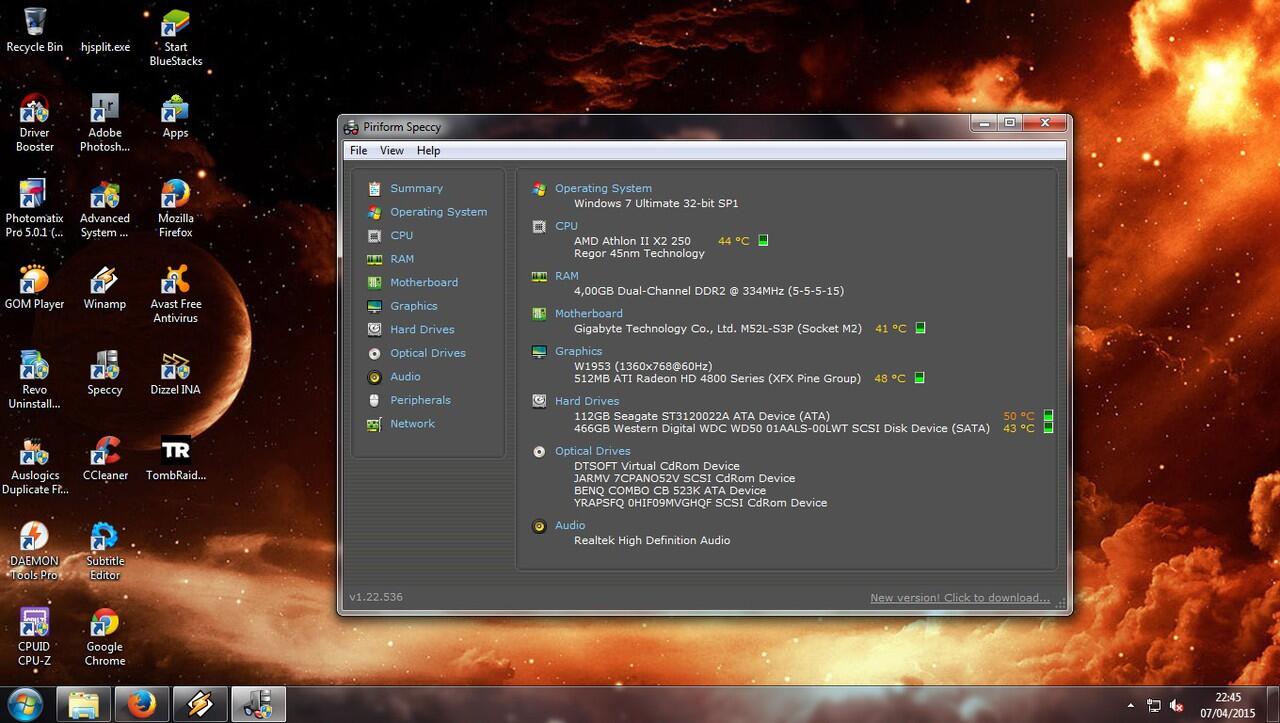
Task: Select the Operating System sidebar icon
Action: [x=374, y=212]
